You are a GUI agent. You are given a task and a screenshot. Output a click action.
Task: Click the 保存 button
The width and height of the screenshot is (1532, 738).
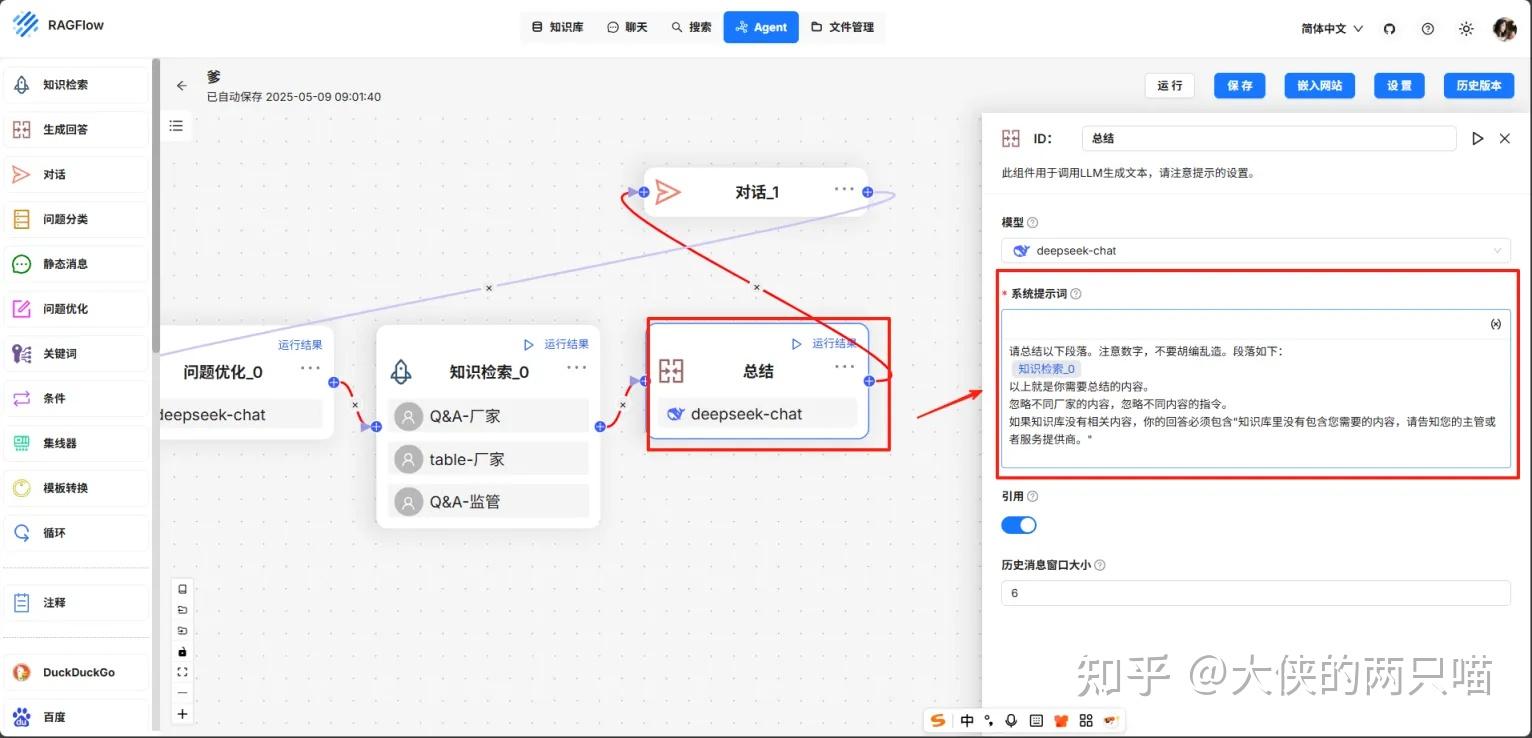pos(1239,85)
